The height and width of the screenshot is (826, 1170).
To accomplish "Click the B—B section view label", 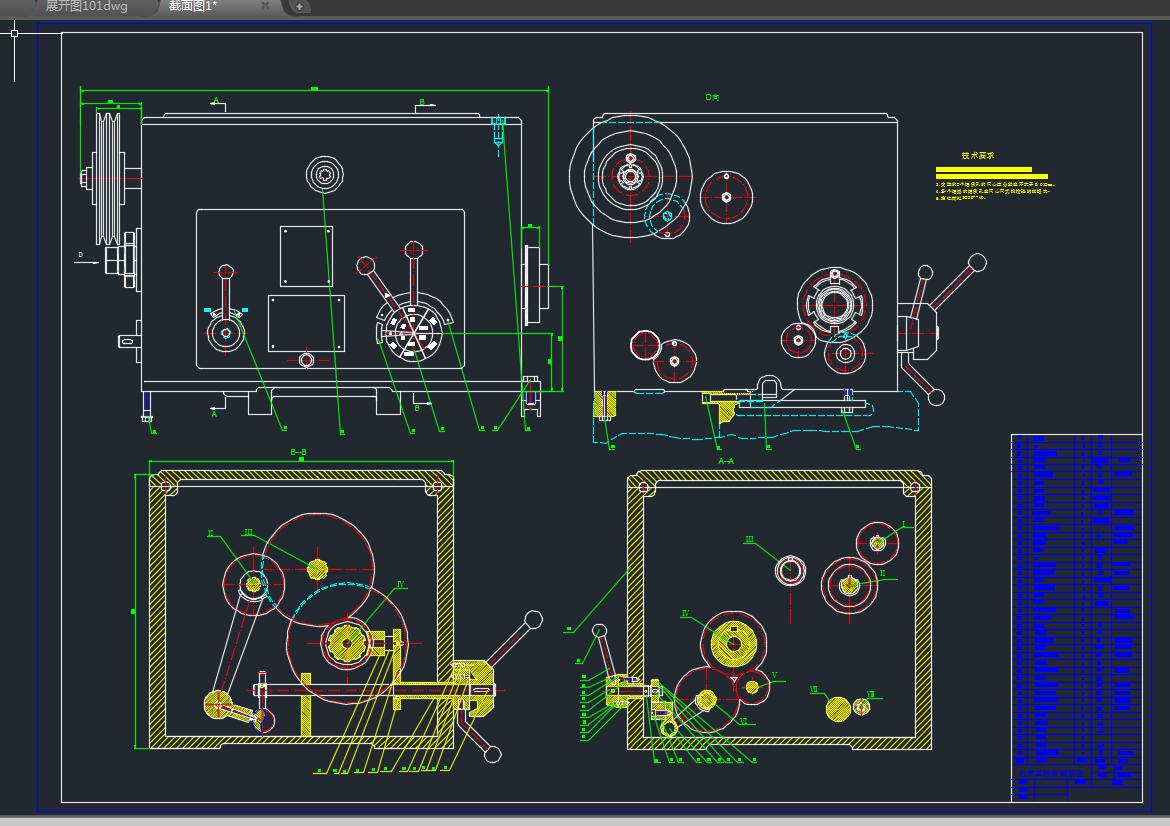I will coord(298,452).
